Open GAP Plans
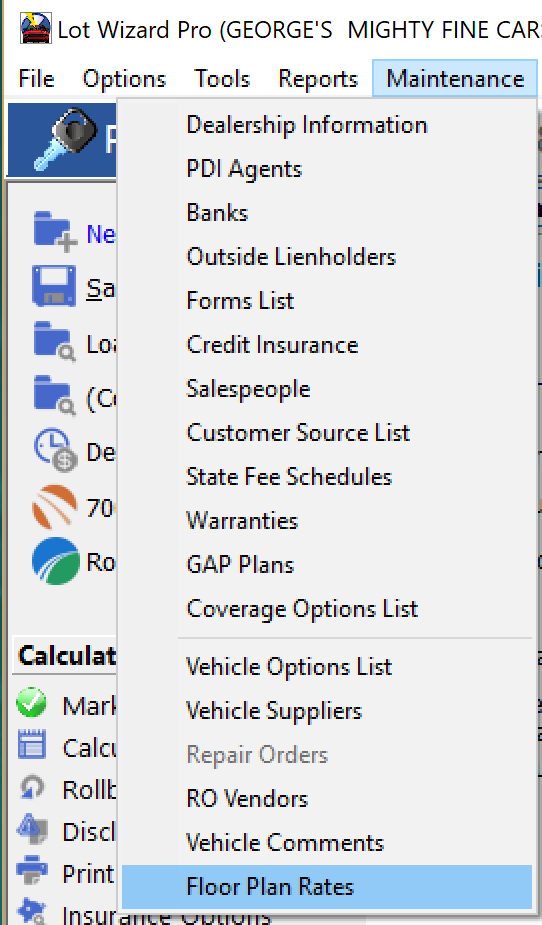 click(327, 565)
